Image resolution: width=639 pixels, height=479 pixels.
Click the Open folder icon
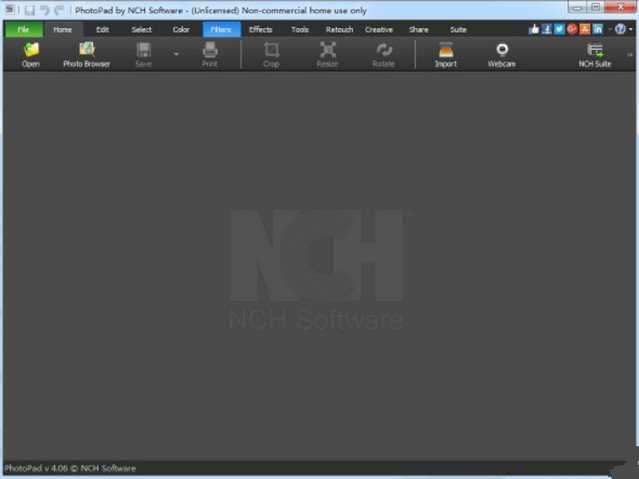coord(31,54)
